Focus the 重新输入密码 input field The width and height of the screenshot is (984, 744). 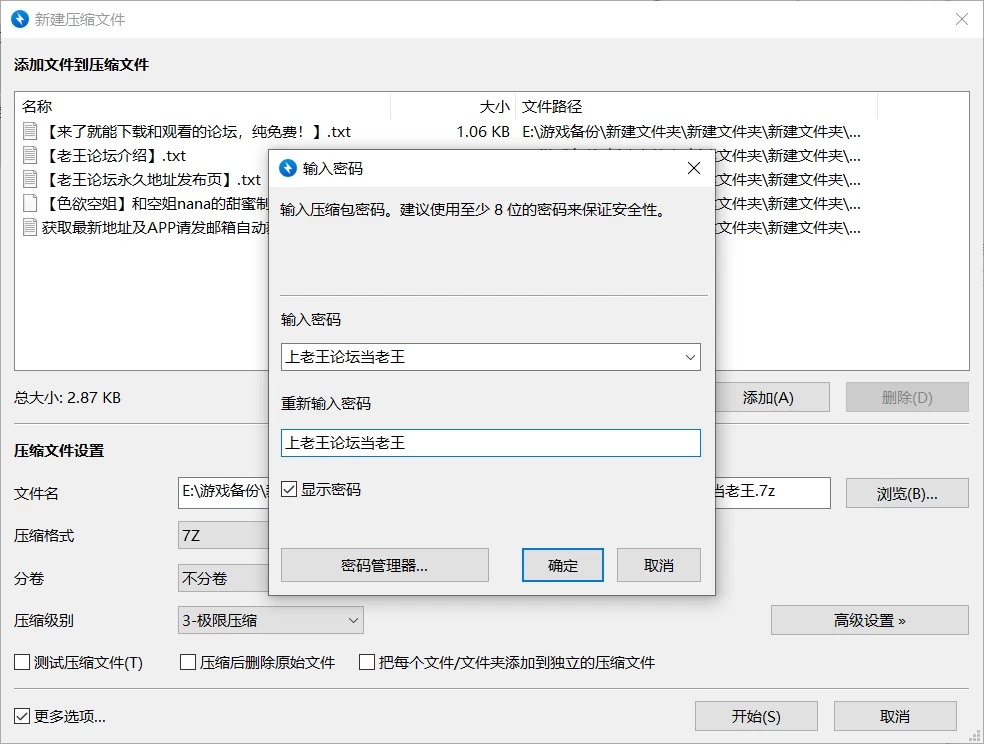click(490, 443)
